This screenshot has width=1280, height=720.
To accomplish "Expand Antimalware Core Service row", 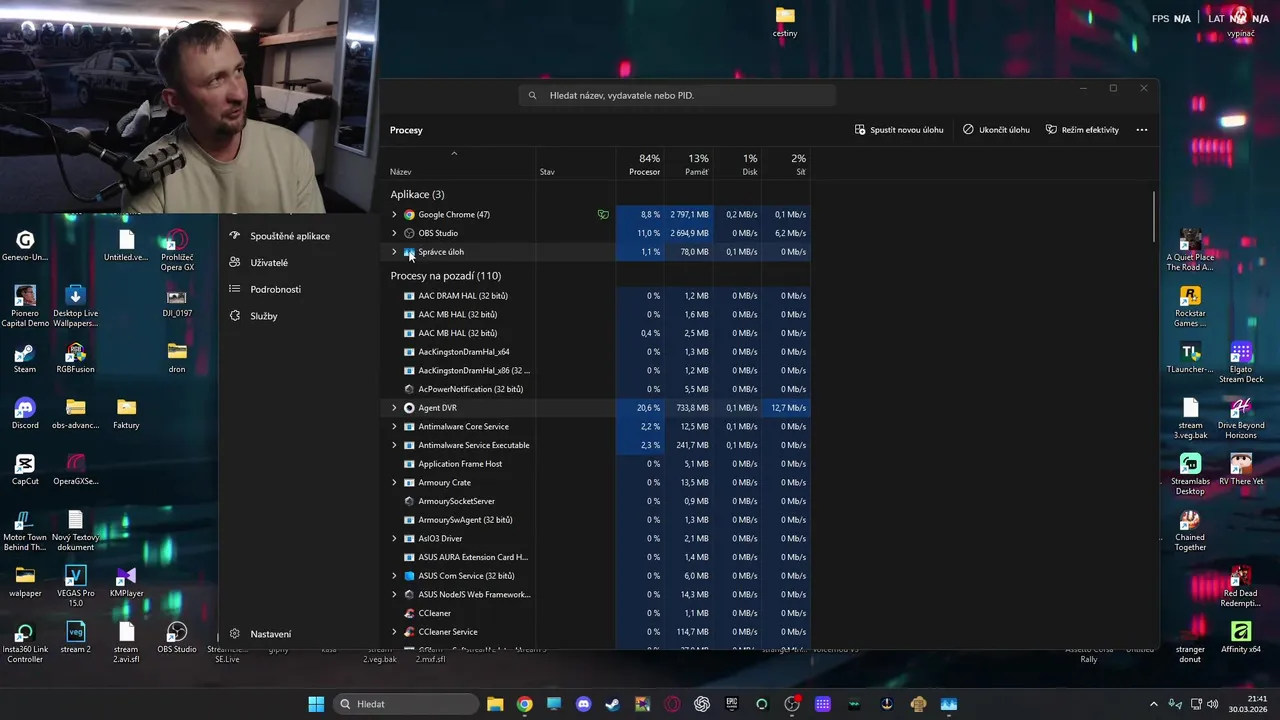I will pyautogui.click(x=394, y=427).
